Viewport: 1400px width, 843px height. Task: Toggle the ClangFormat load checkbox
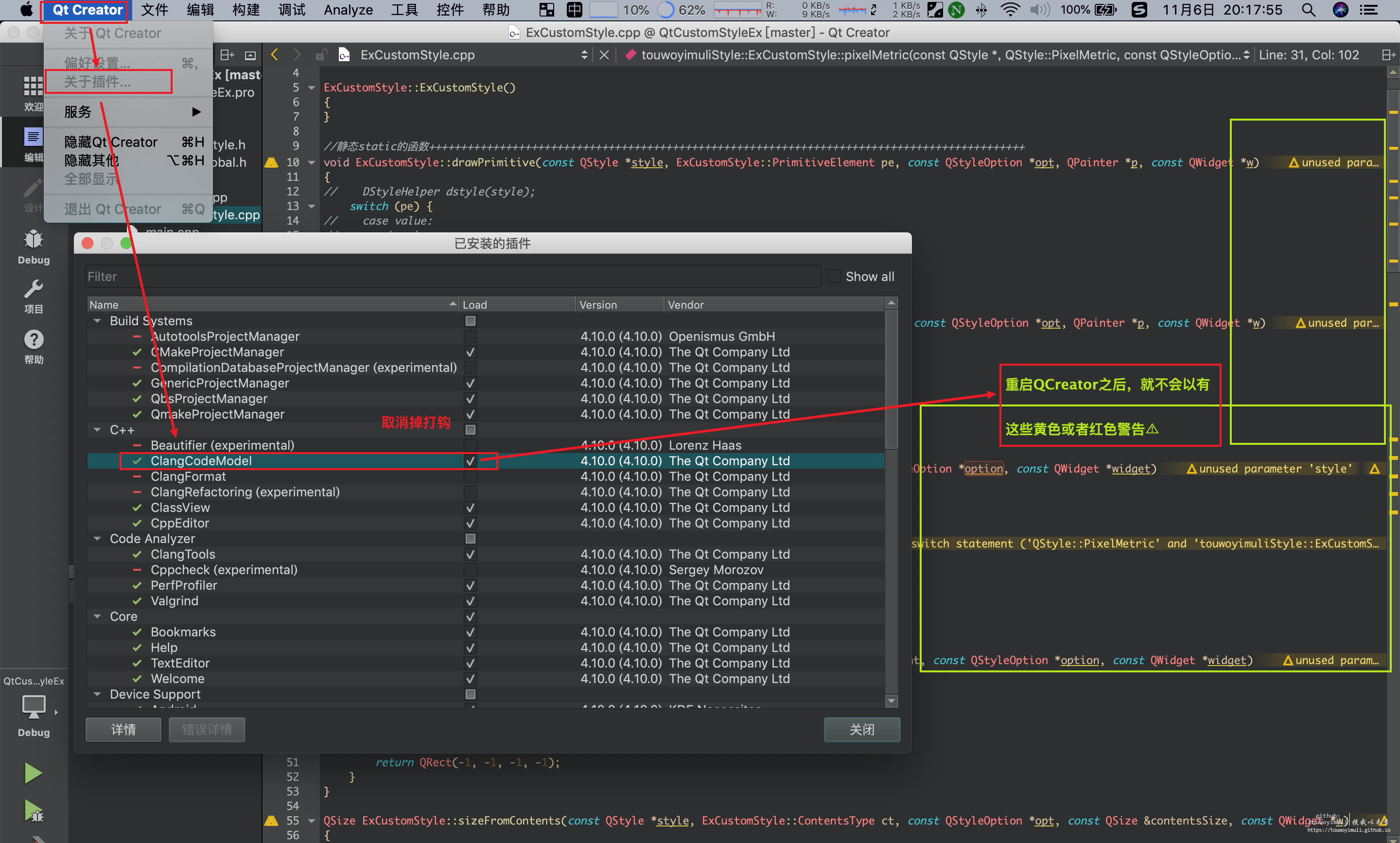pyautogui.click(x=470, y=476)
